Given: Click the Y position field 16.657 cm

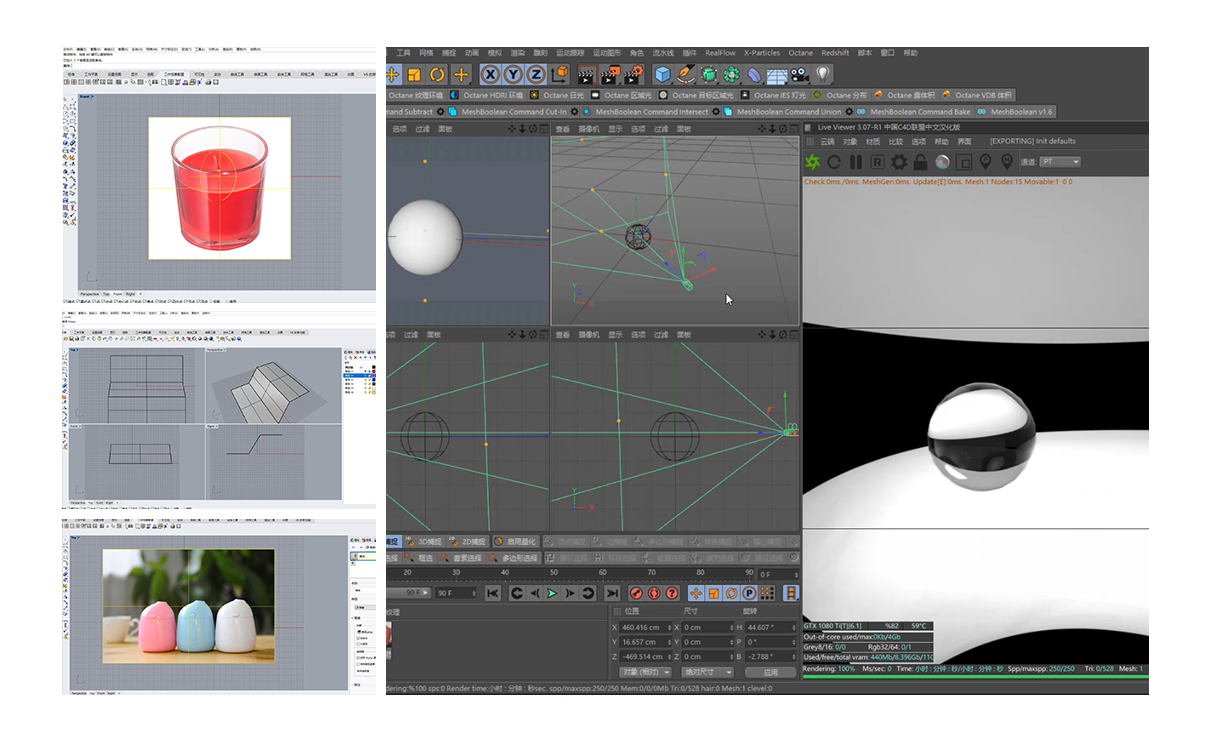Looking at the screenshot, I should [x=646, y=642].
